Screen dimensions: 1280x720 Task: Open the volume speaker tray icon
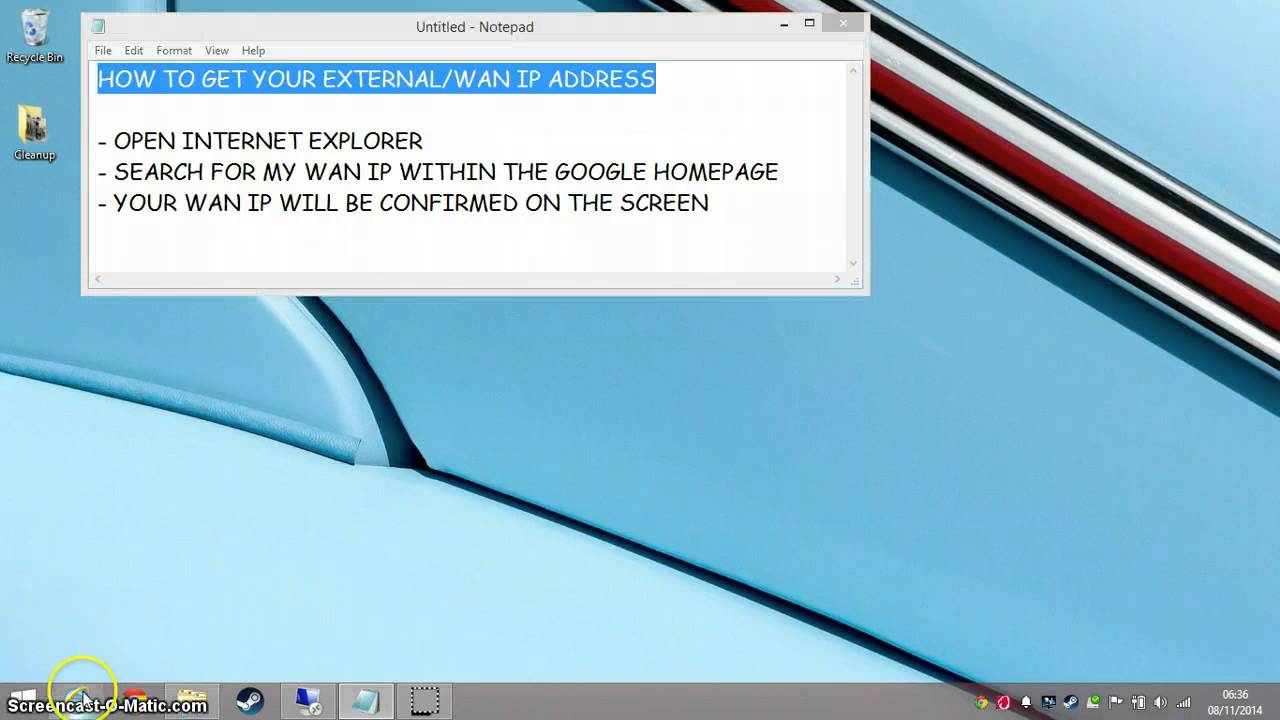point(1160,702)
